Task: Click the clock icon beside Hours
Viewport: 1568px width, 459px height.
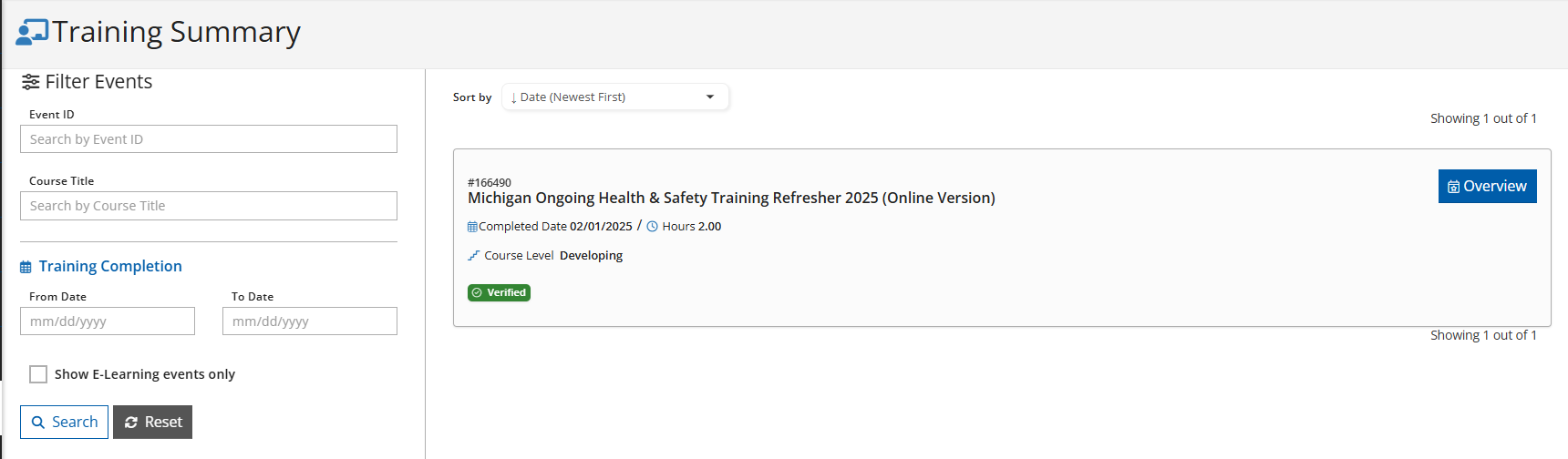Action: coord(652,227)
